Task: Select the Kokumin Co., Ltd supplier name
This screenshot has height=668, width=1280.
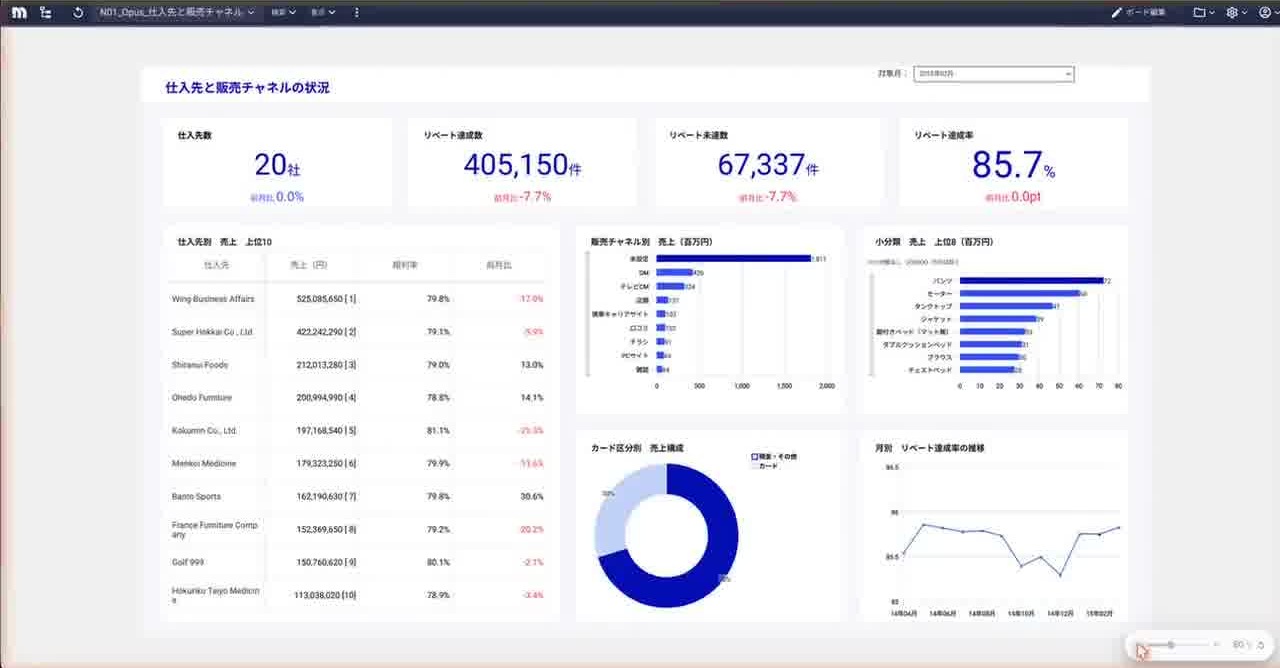Action: point(204,431)
